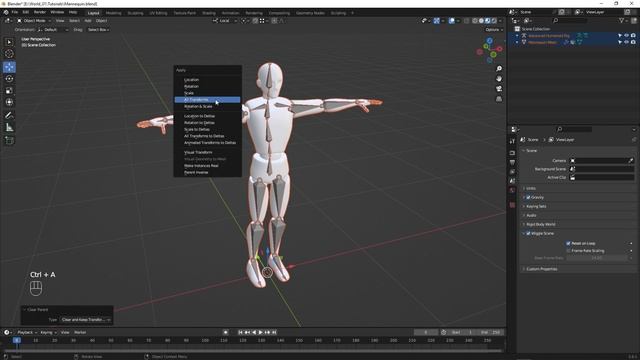This screenshot has height=360, width=640.
Task: Toggle selectability arrow of the Mannequin Mesh object
Action: pos(620,42)
